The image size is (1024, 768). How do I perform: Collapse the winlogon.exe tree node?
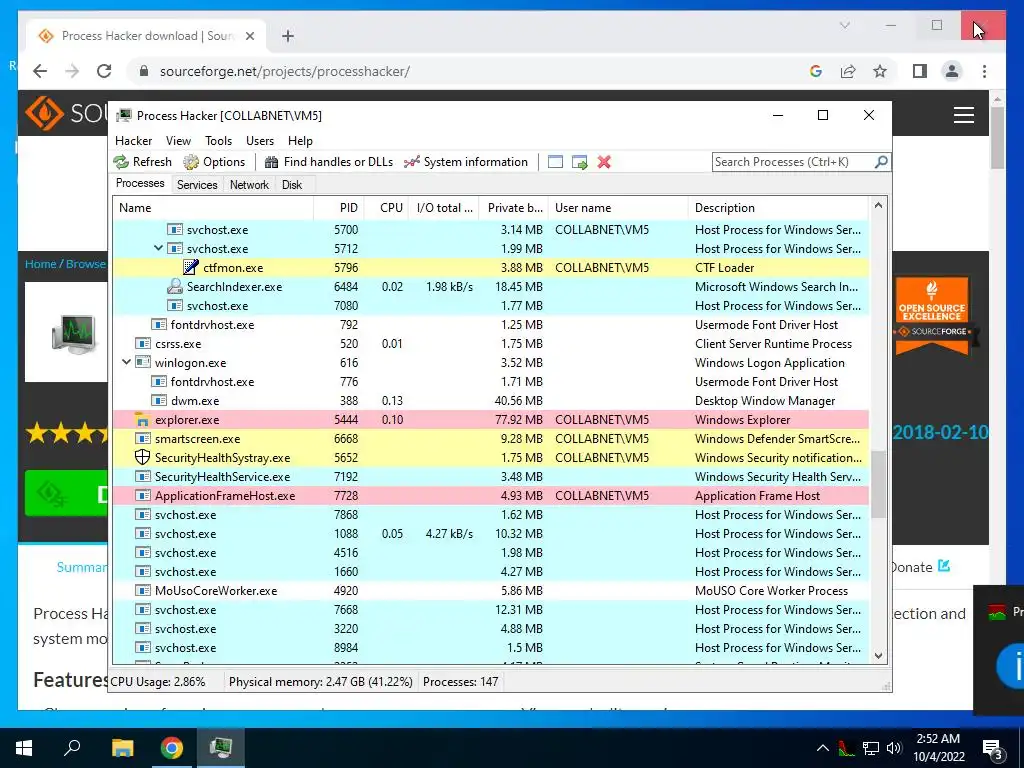(126, 362)
